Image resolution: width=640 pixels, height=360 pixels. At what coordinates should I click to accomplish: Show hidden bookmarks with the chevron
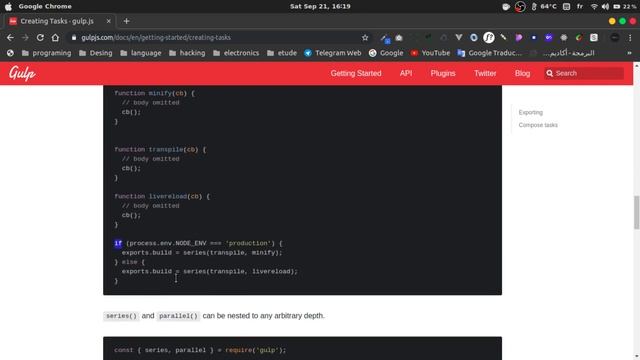(629, 53)
